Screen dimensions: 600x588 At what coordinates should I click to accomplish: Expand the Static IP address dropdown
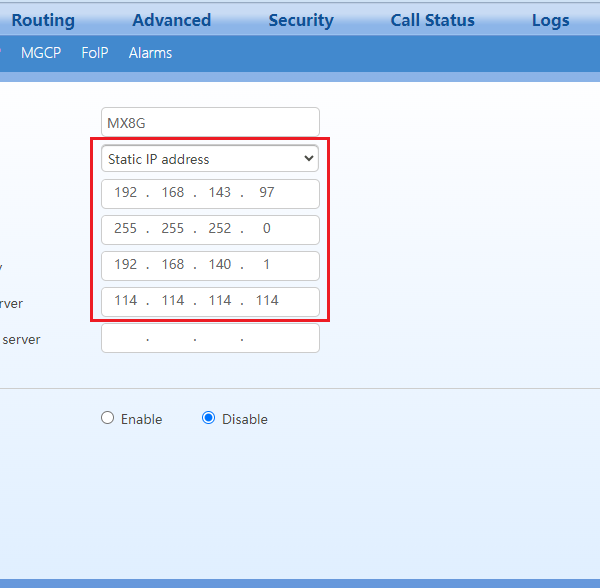tap(210, 158)
